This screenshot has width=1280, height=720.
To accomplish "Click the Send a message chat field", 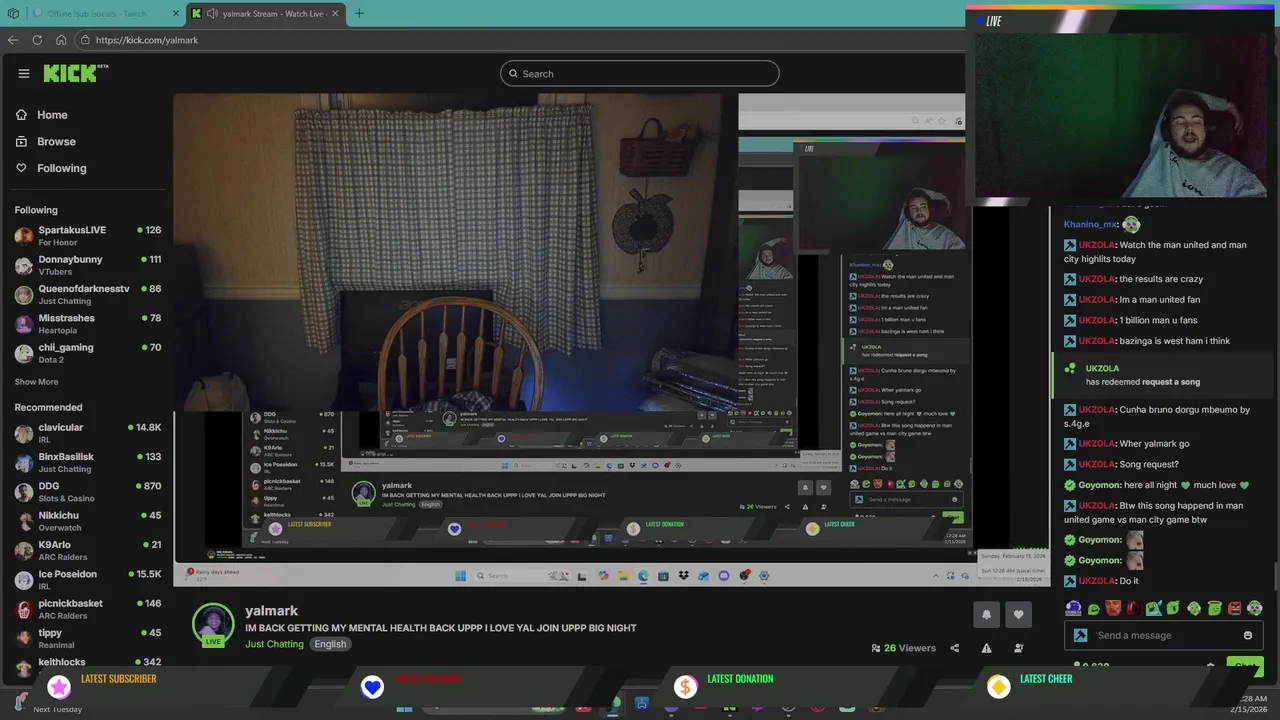I will tap(1164, 635).
